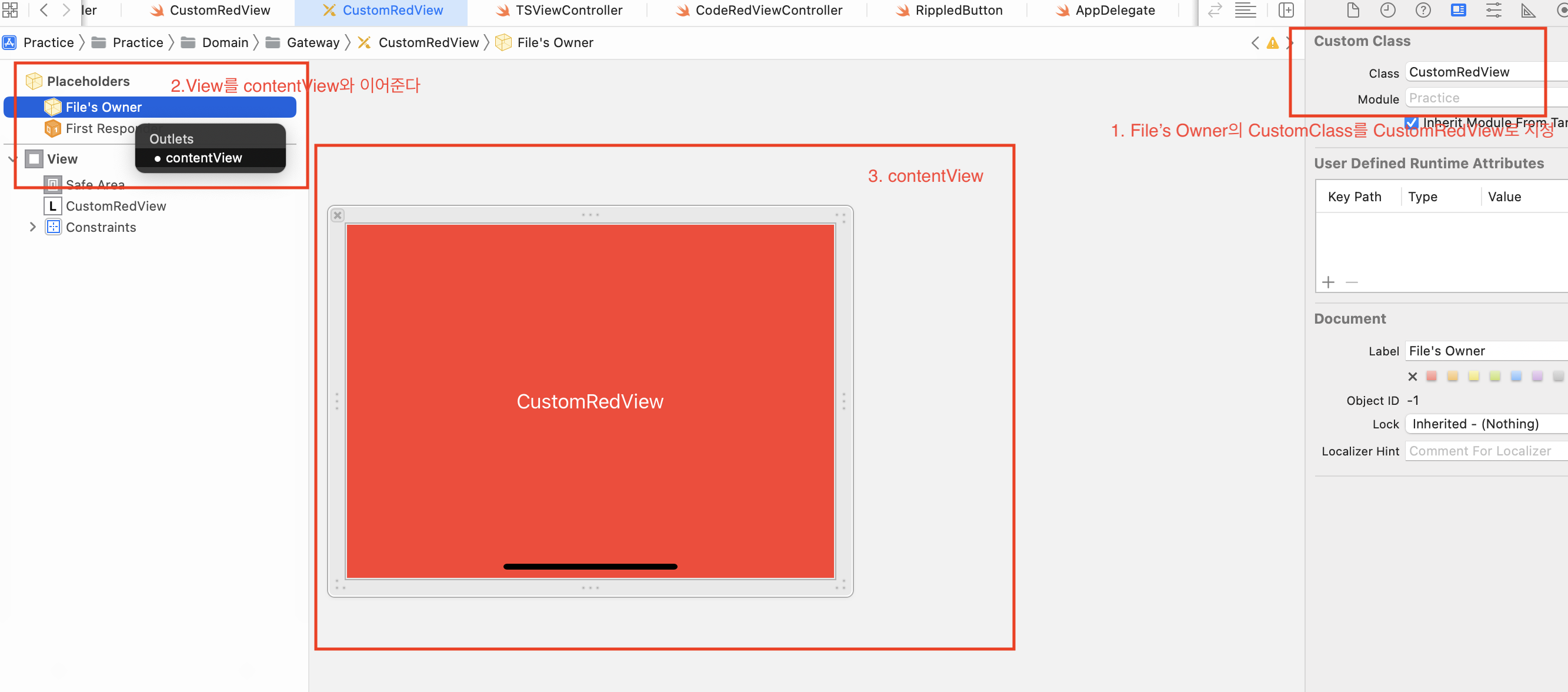Open the History inspector clock icon
This screenshot has height=692, width=1568.
pos(1388,11)
